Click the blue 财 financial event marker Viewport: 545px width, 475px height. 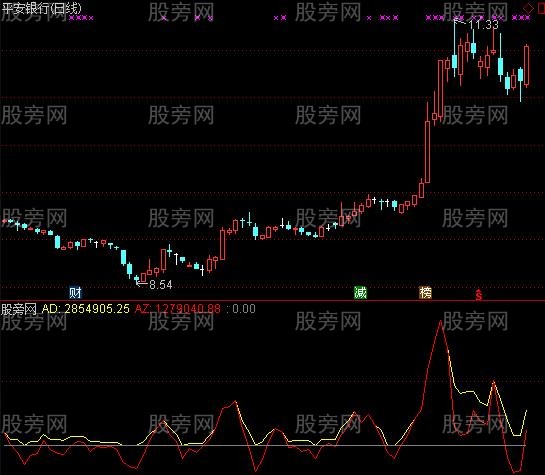click(x=75, y=293)
